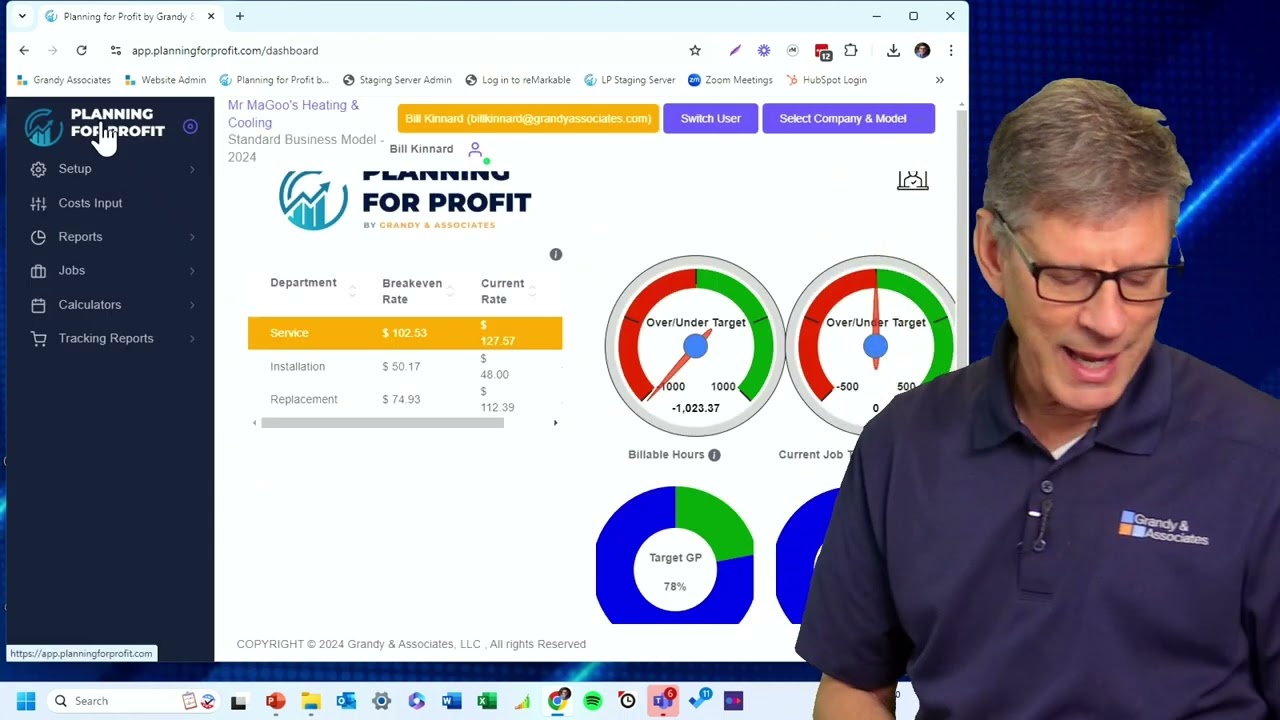Click the Reports pie chart icon
The width and height of the screenshot is (1280, 720).
38,237
